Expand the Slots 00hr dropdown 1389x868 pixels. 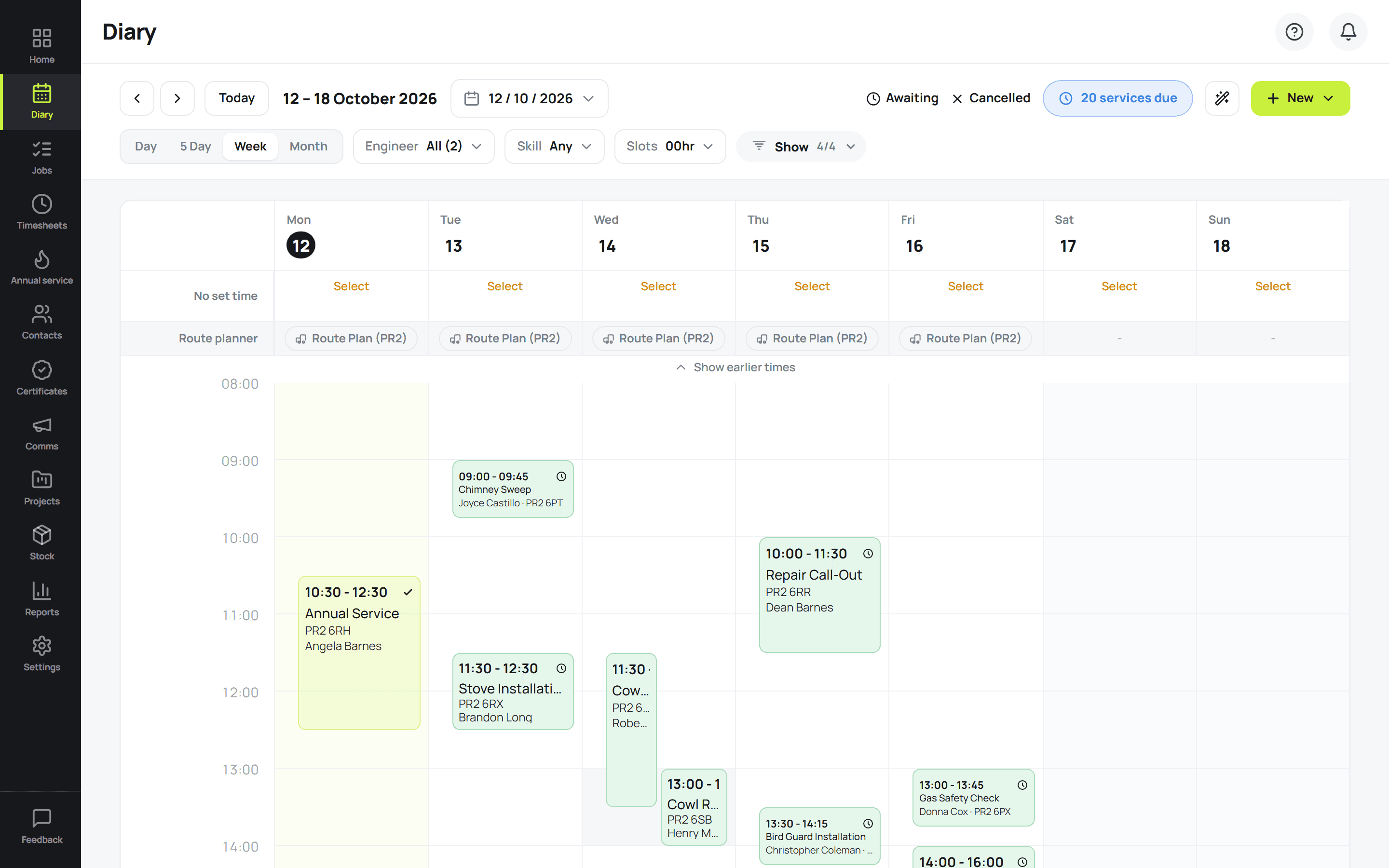pyautogui.click(x=670, y=147)
